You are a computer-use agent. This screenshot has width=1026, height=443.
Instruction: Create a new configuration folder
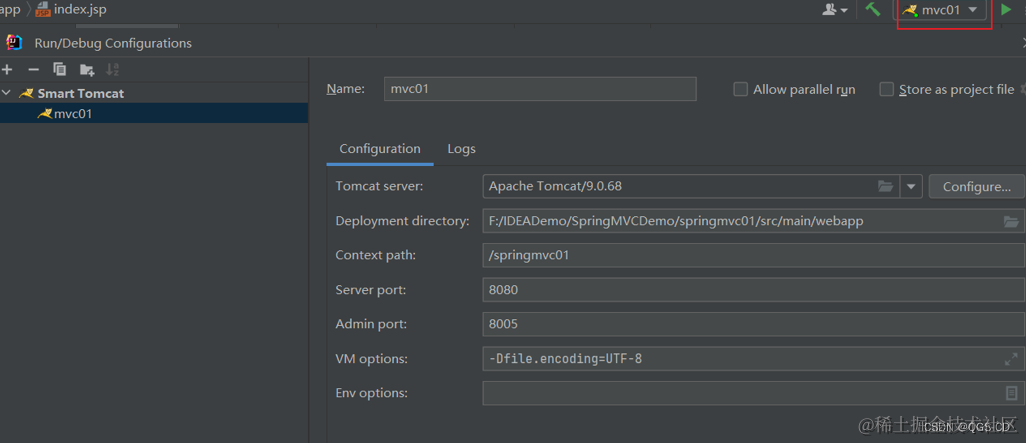[87, 69]
